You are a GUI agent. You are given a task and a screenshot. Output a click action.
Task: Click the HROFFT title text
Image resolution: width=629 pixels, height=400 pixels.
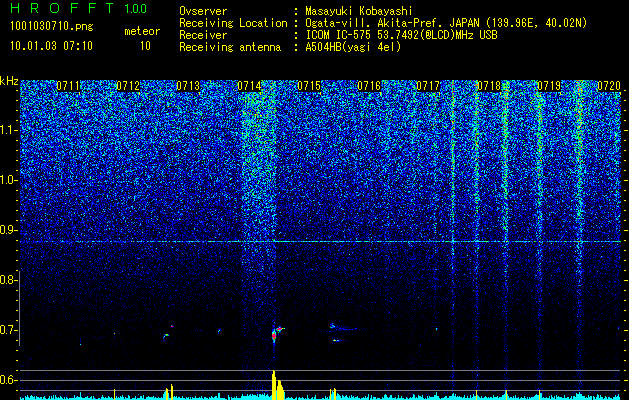click(63, 8)
